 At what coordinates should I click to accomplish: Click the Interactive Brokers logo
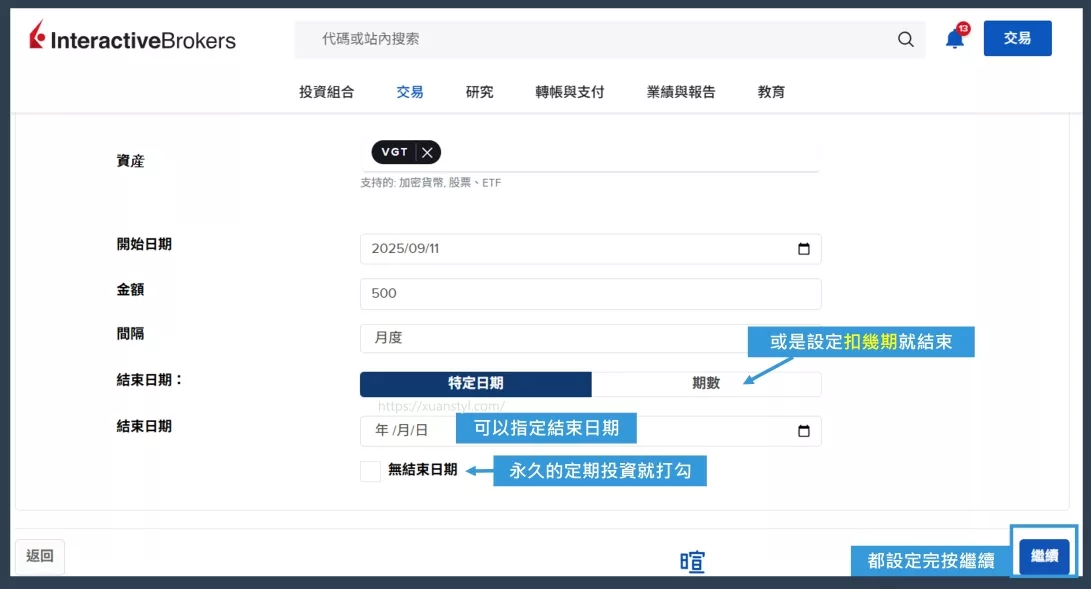tap(133, 39)
